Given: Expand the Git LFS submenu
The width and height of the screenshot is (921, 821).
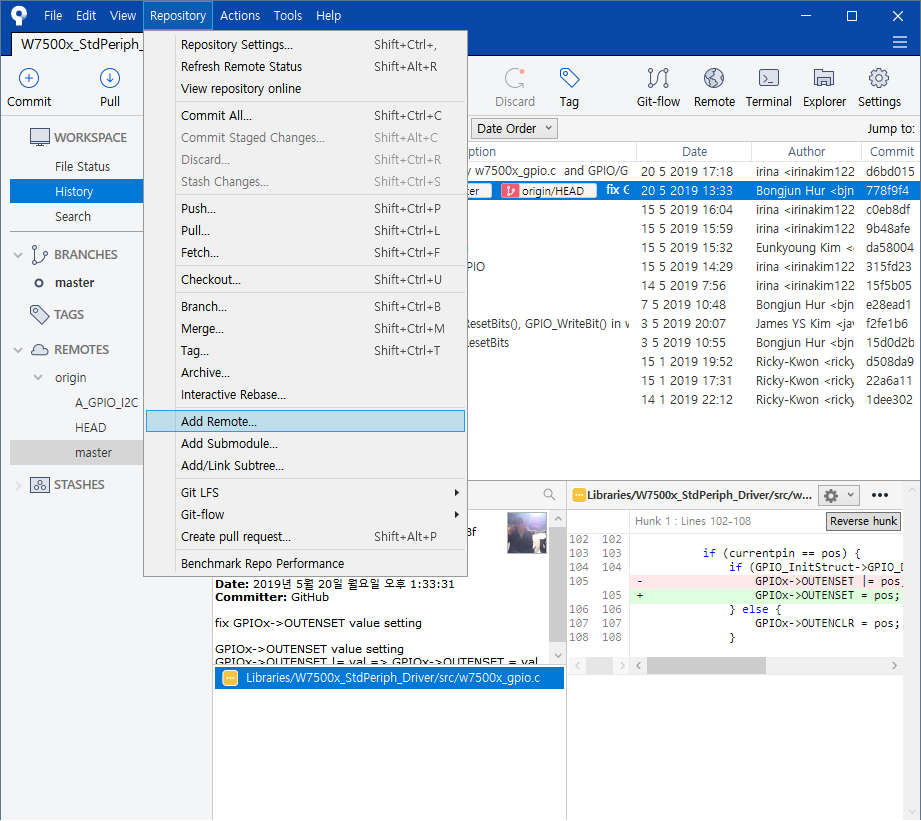Looking at the screenshot, I should coord(305,493).
